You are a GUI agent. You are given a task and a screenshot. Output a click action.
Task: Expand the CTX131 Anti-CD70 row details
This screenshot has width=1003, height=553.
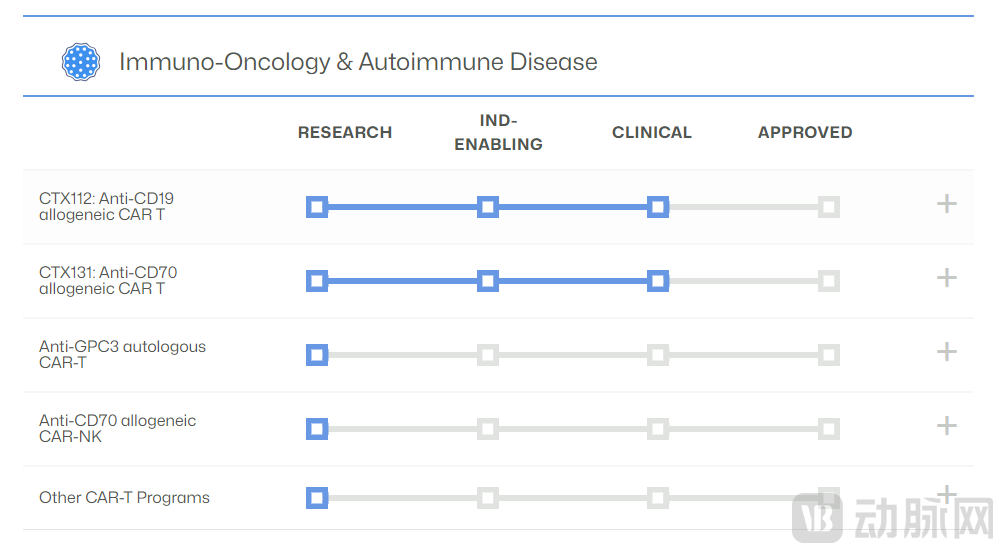point(946,278)
